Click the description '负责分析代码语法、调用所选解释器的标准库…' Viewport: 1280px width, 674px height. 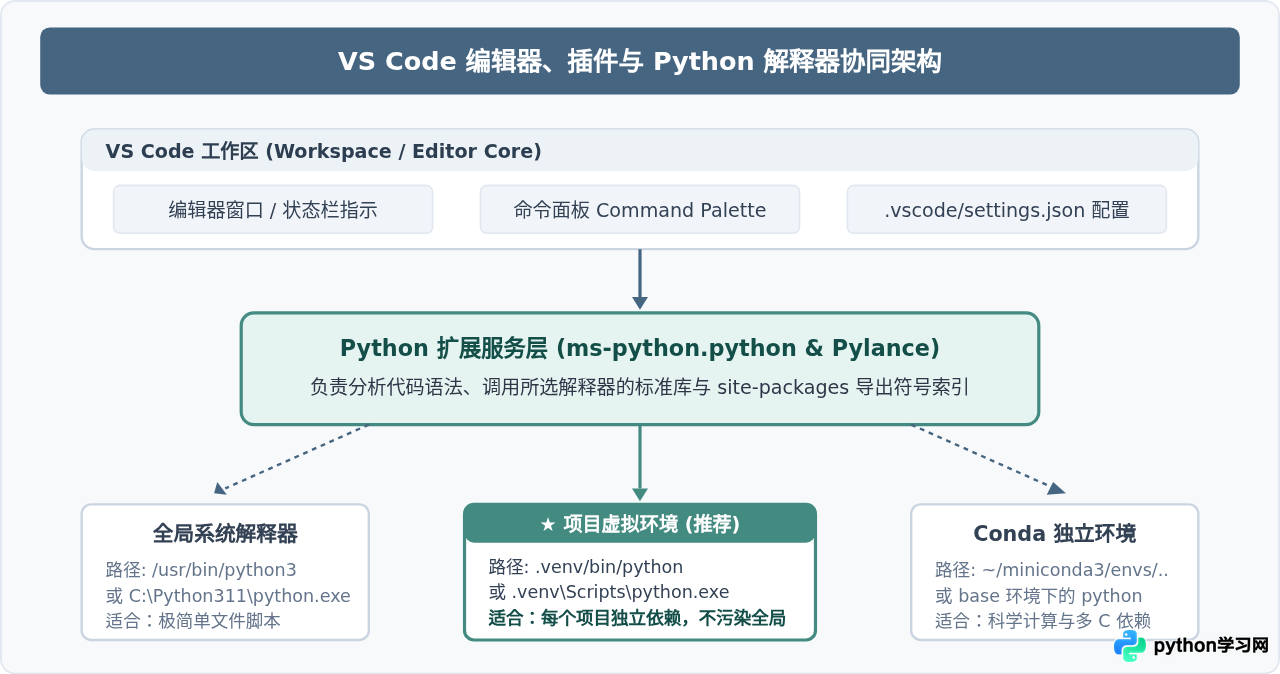pyautogui.click(x=640, y=387)
